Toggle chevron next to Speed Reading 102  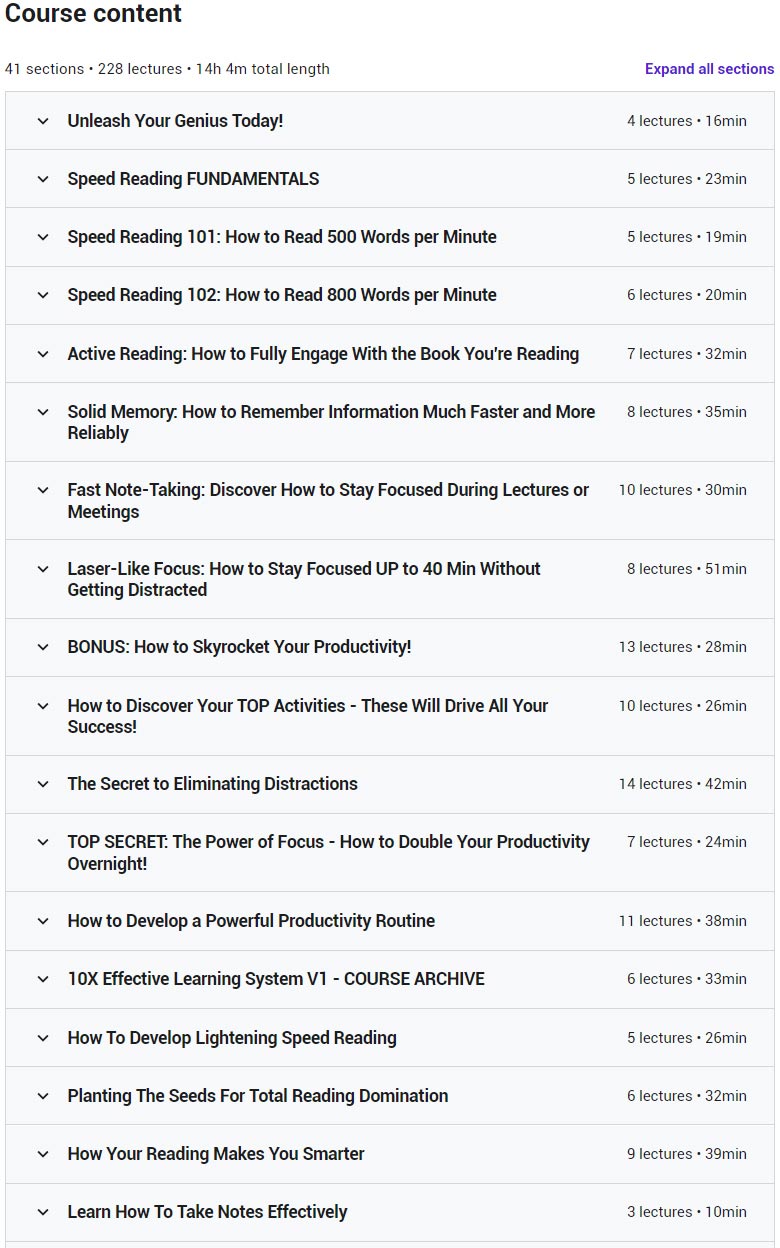tap(43, 295)
